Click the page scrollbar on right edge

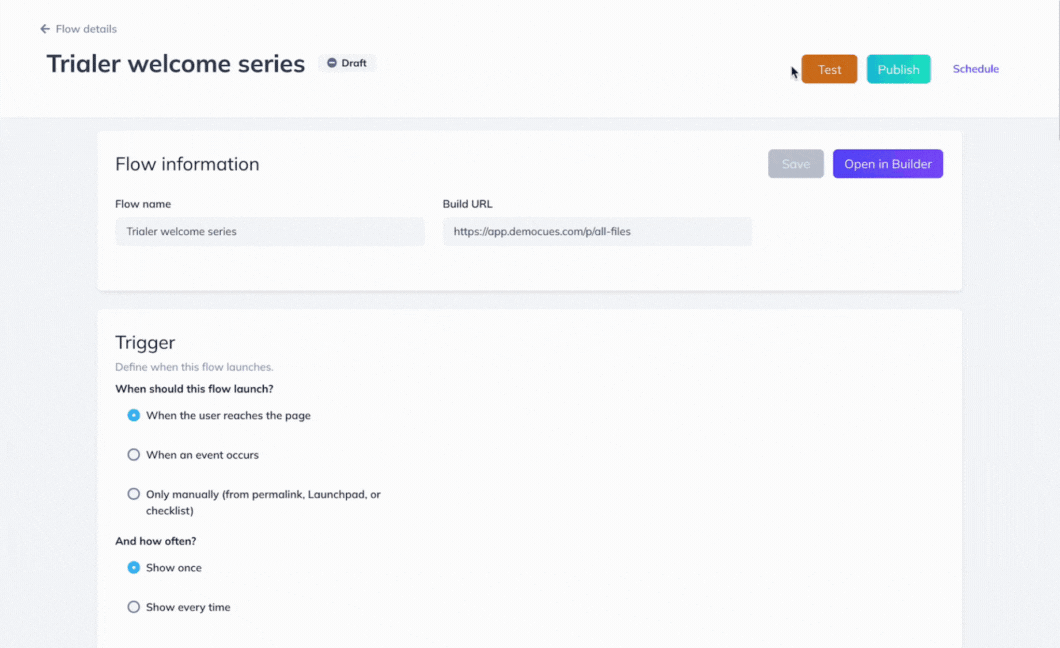(1058, 68)
